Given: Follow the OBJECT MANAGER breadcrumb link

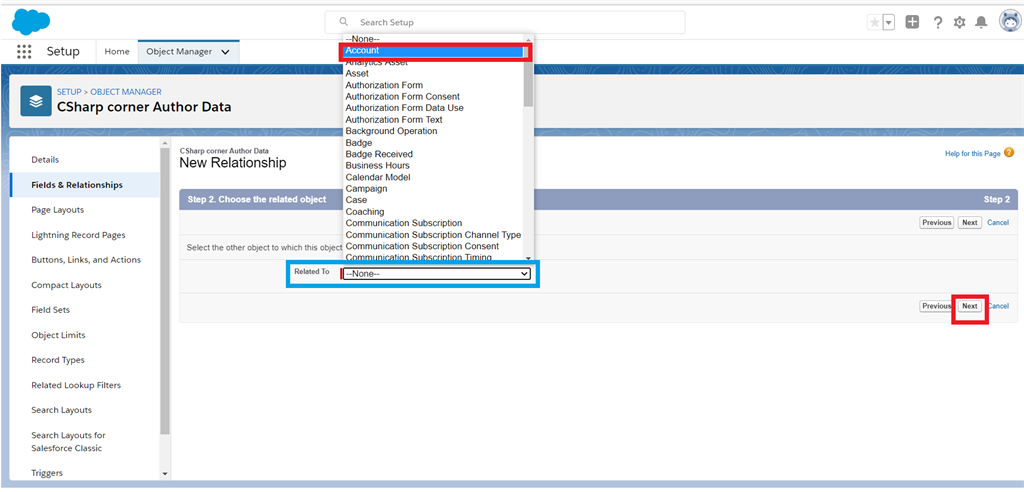Looking at the screenshot, I should pos(126,92).
